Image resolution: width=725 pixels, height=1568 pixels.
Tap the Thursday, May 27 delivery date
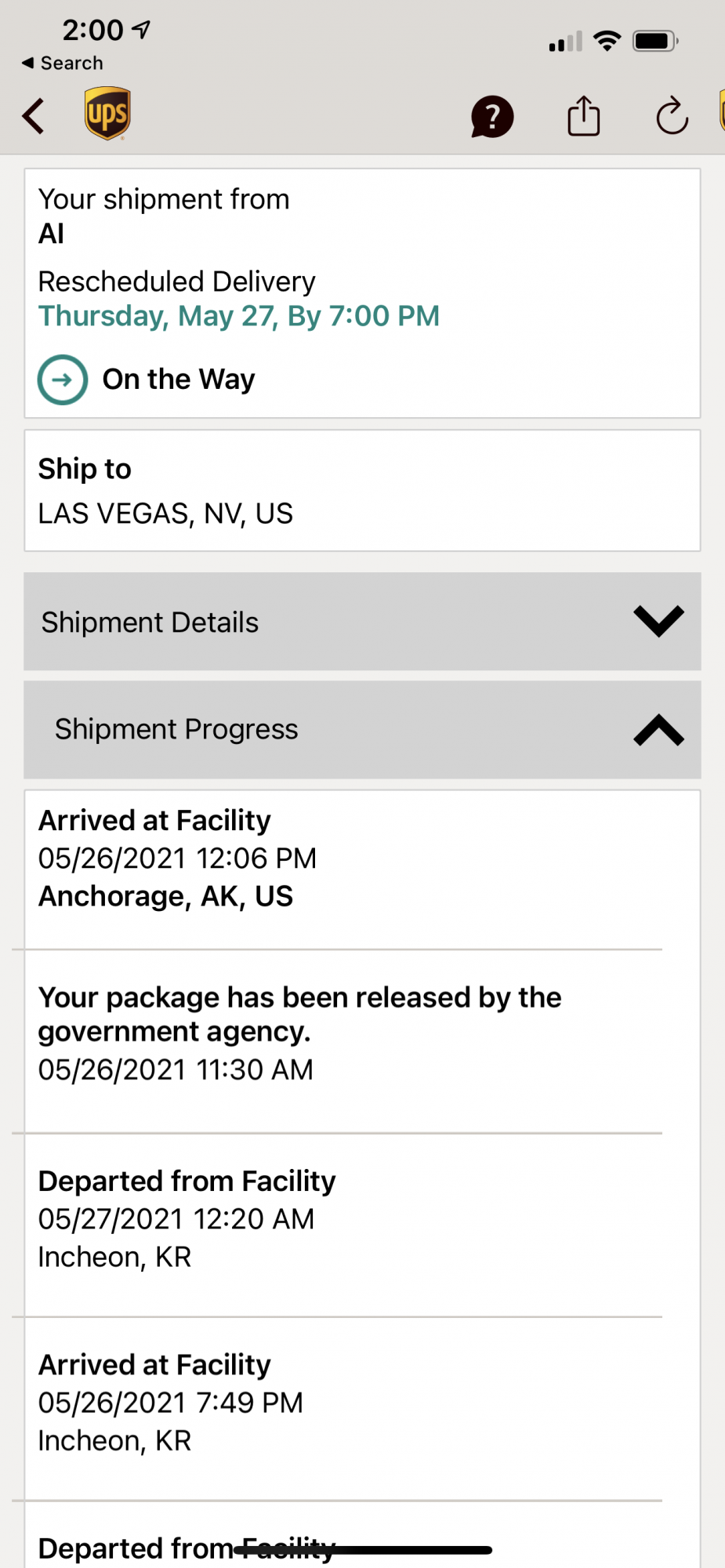pyautogui.click(x=239, y=316)
